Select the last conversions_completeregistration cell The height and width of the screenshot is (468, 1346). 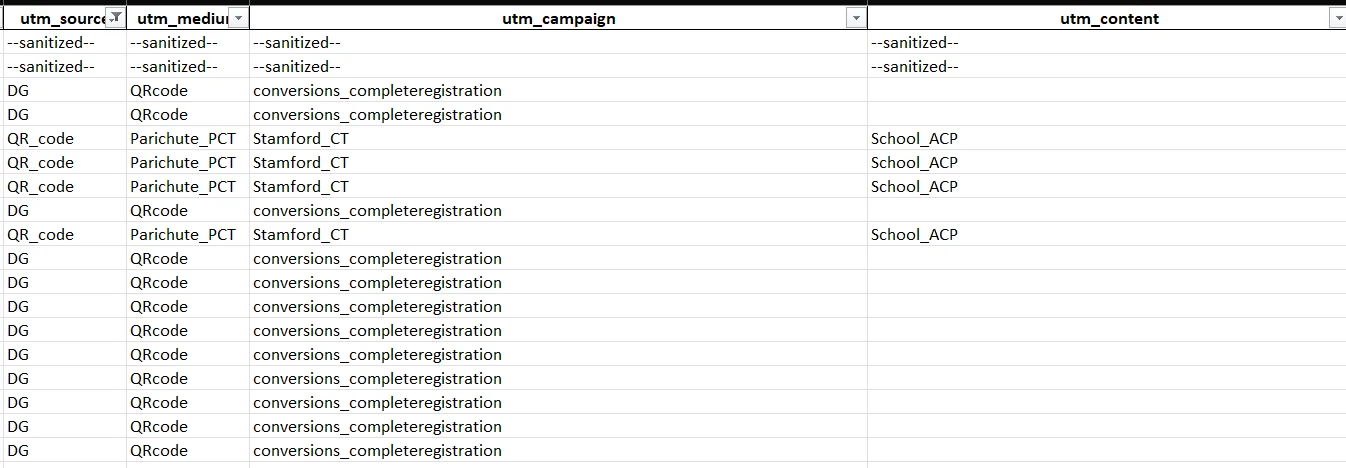[558, 450]
